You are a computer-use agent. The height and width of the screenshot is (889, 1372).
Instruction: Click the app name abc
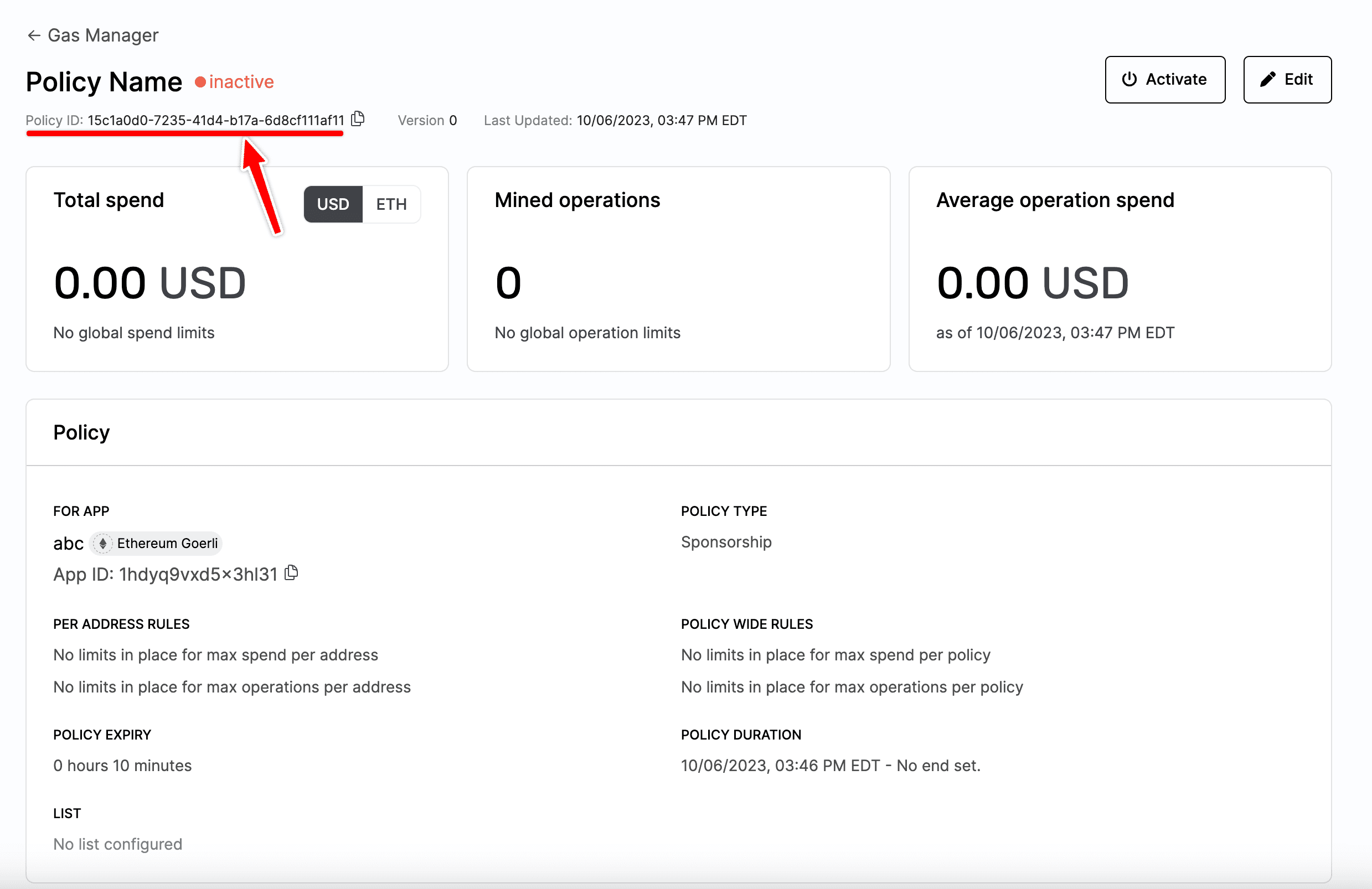coord(68,544)
